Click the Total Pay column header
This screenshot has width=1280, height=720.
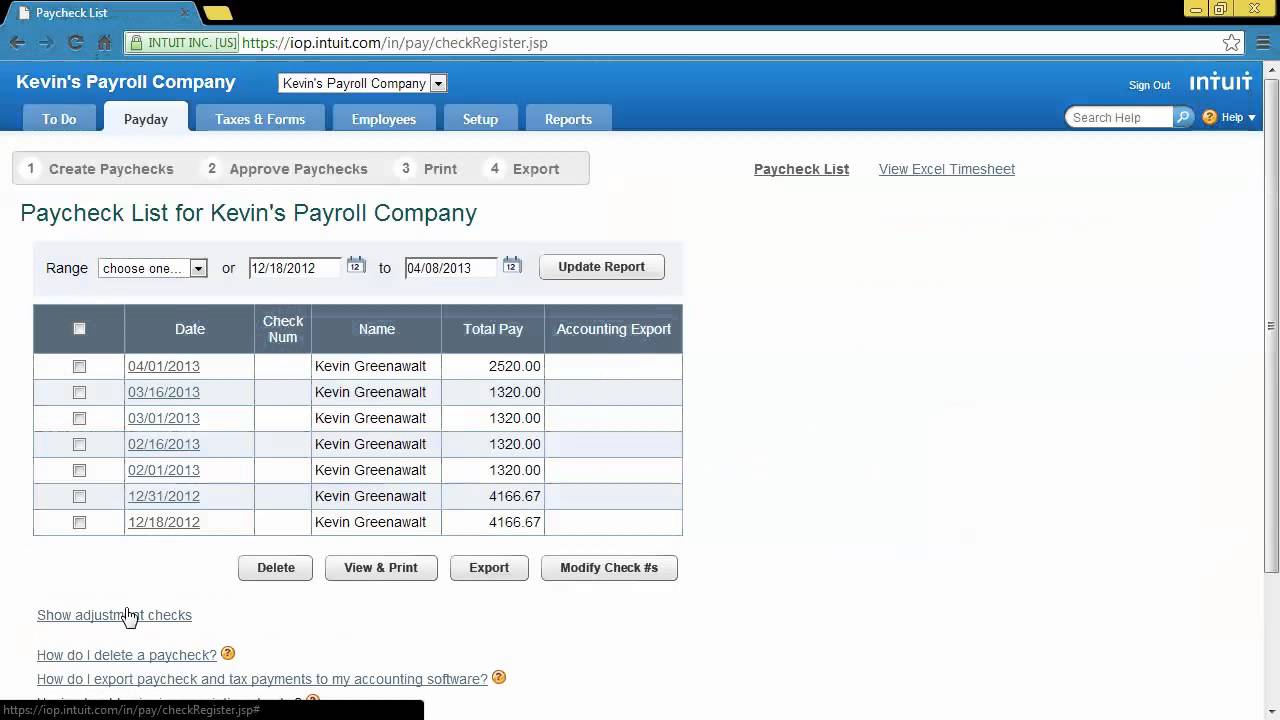click(x=493, y=329)
